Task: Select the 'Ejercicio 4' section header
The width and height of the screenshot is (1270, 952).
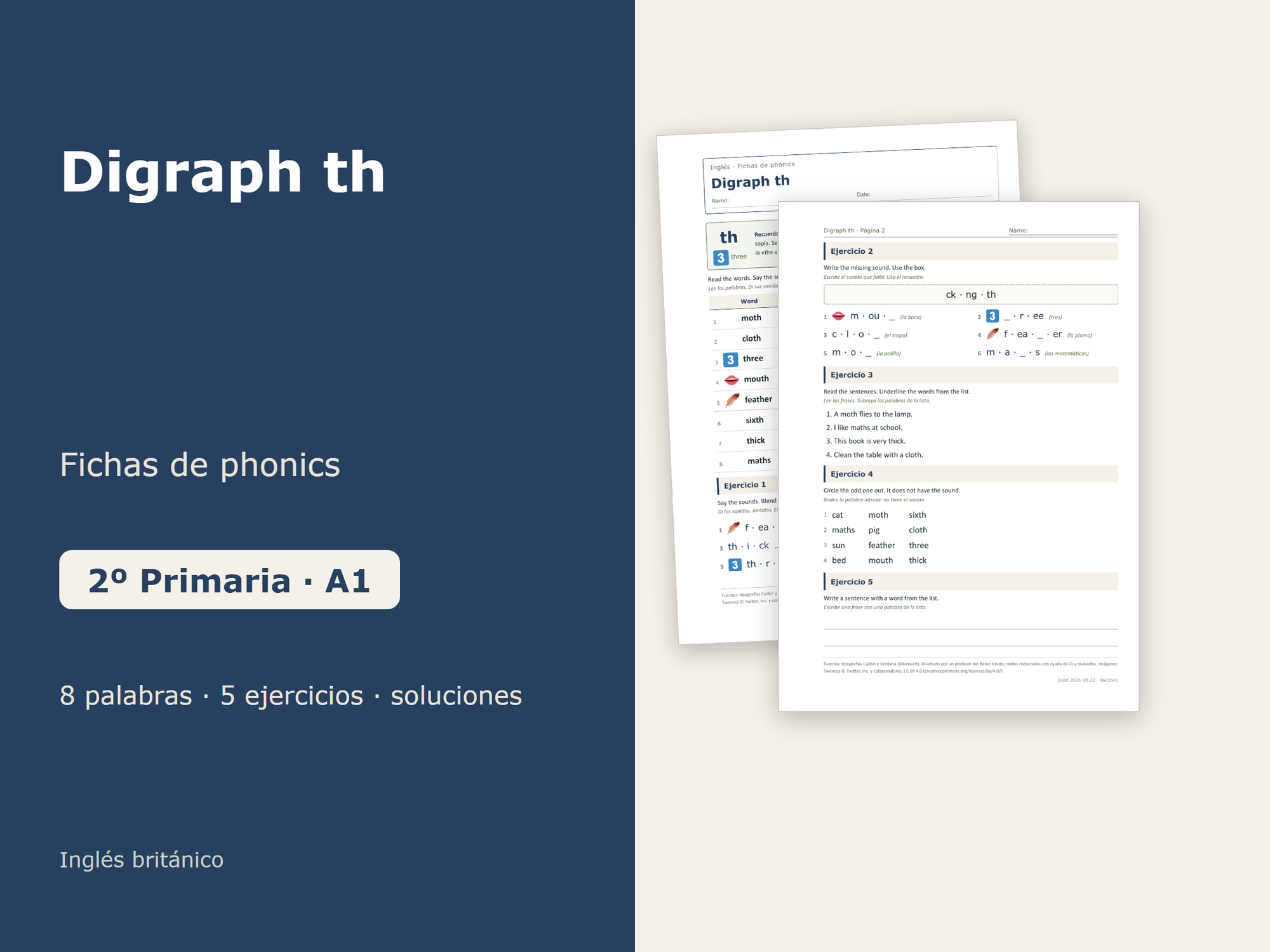Action: coord(970,474)
